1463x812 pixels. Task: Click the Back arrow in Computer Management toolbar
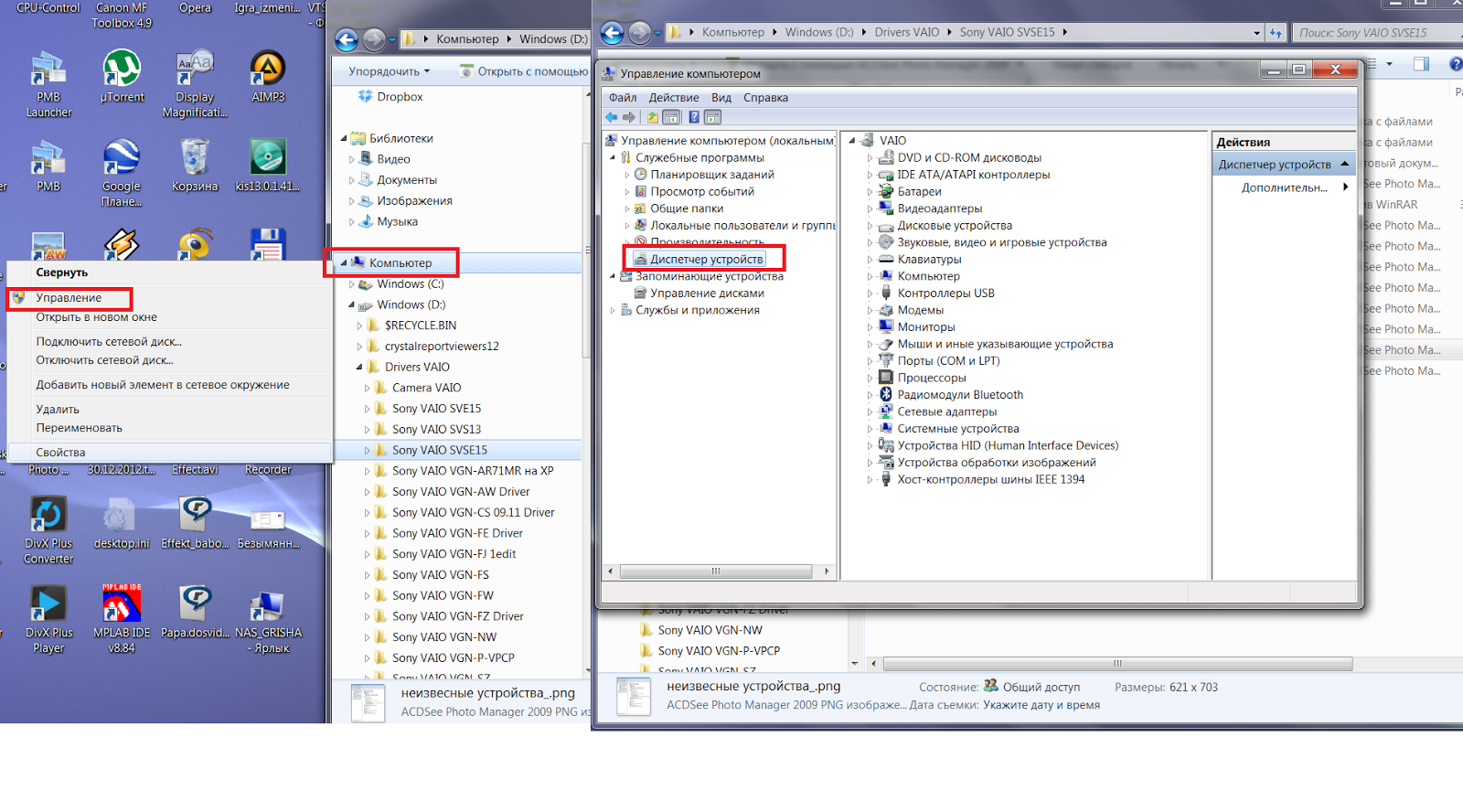pyautogui.click(x=611, y=117)
